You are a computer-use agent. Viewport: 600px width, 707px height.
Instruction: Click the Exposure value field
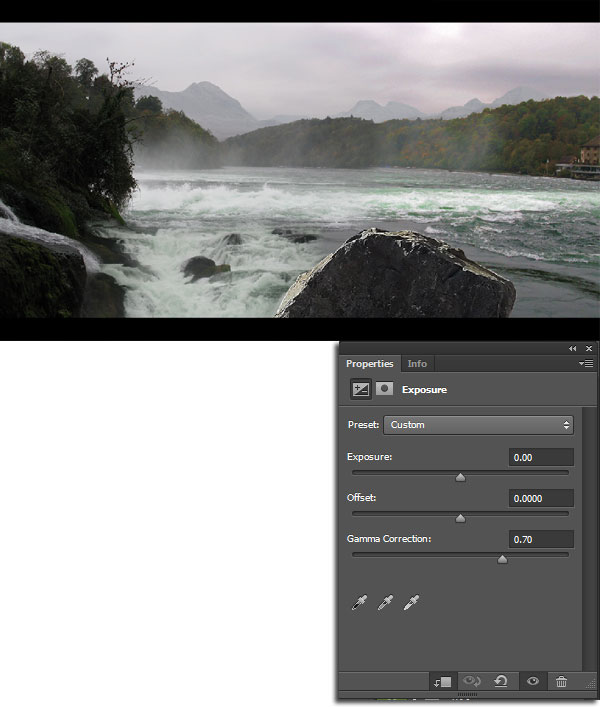pos(540,457)
